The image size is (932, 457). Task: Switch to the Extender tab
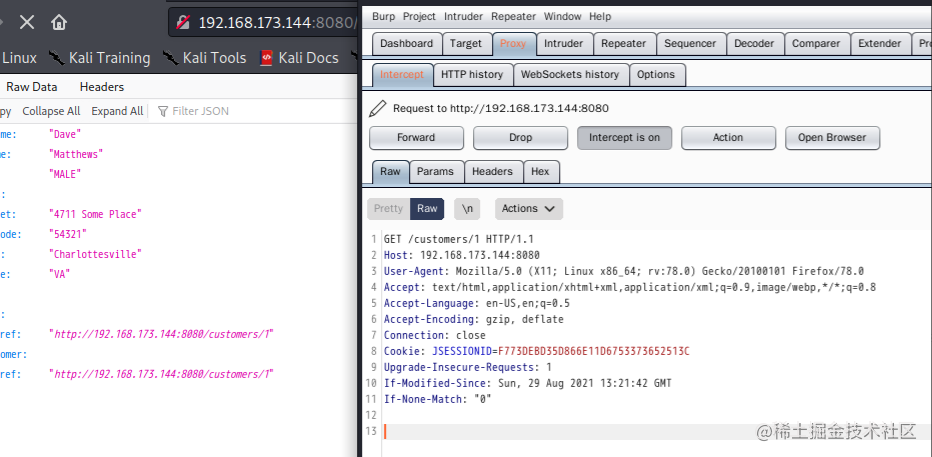pos(880,44)
